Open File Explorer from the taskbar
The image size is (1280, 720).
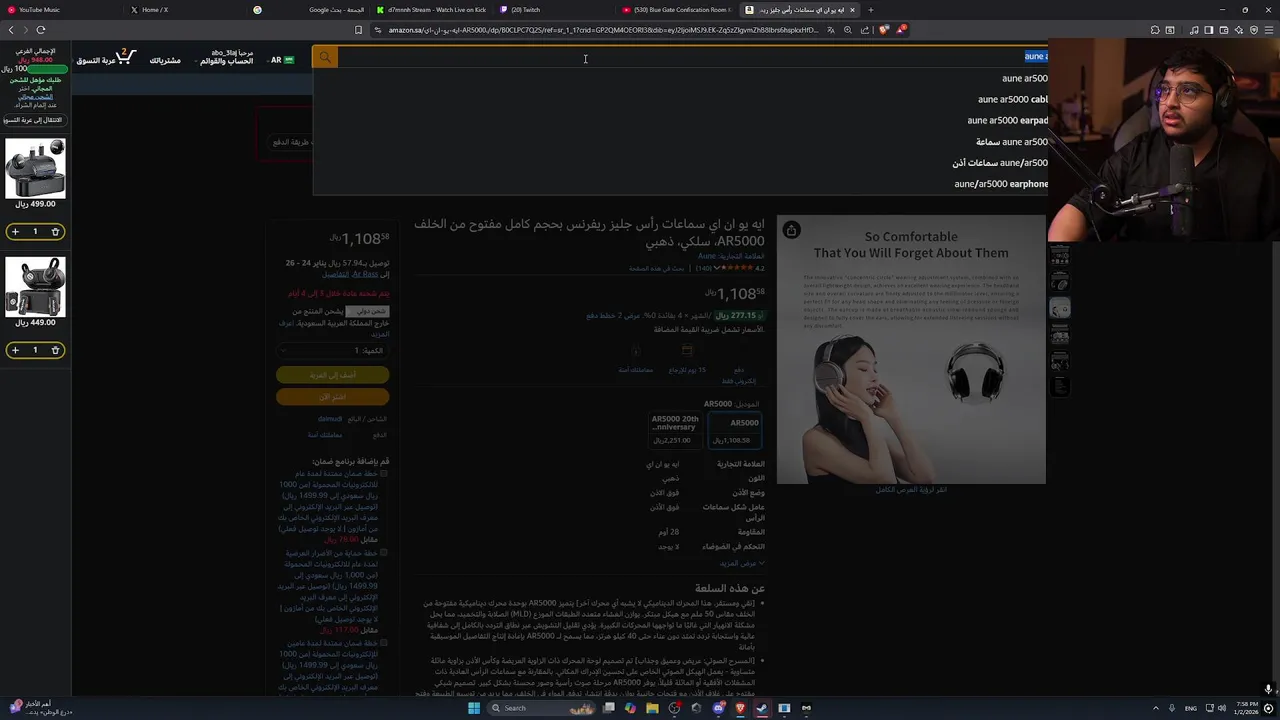652,708
